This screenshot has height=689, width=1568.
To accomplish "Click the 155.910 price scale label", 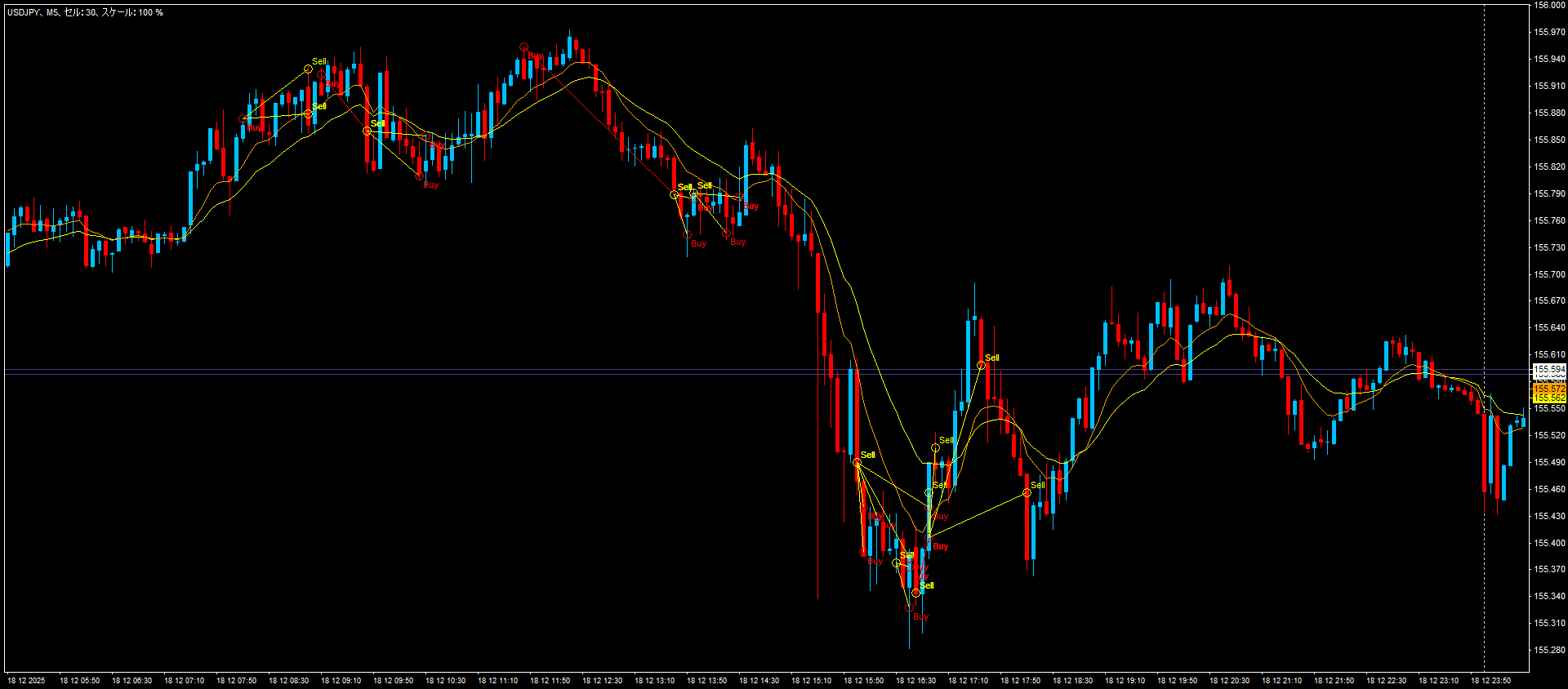I will click(x=1549, y=86).
